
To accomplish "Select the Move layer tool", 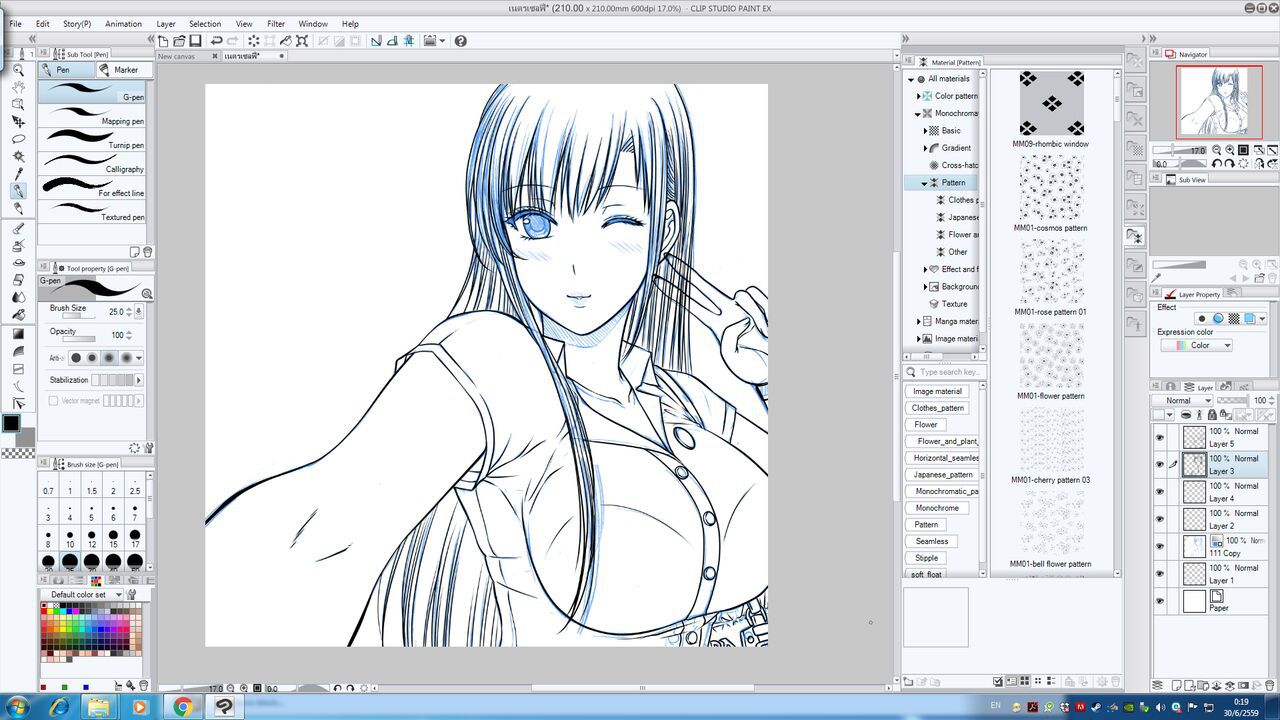I will click(x=18, y=122).
